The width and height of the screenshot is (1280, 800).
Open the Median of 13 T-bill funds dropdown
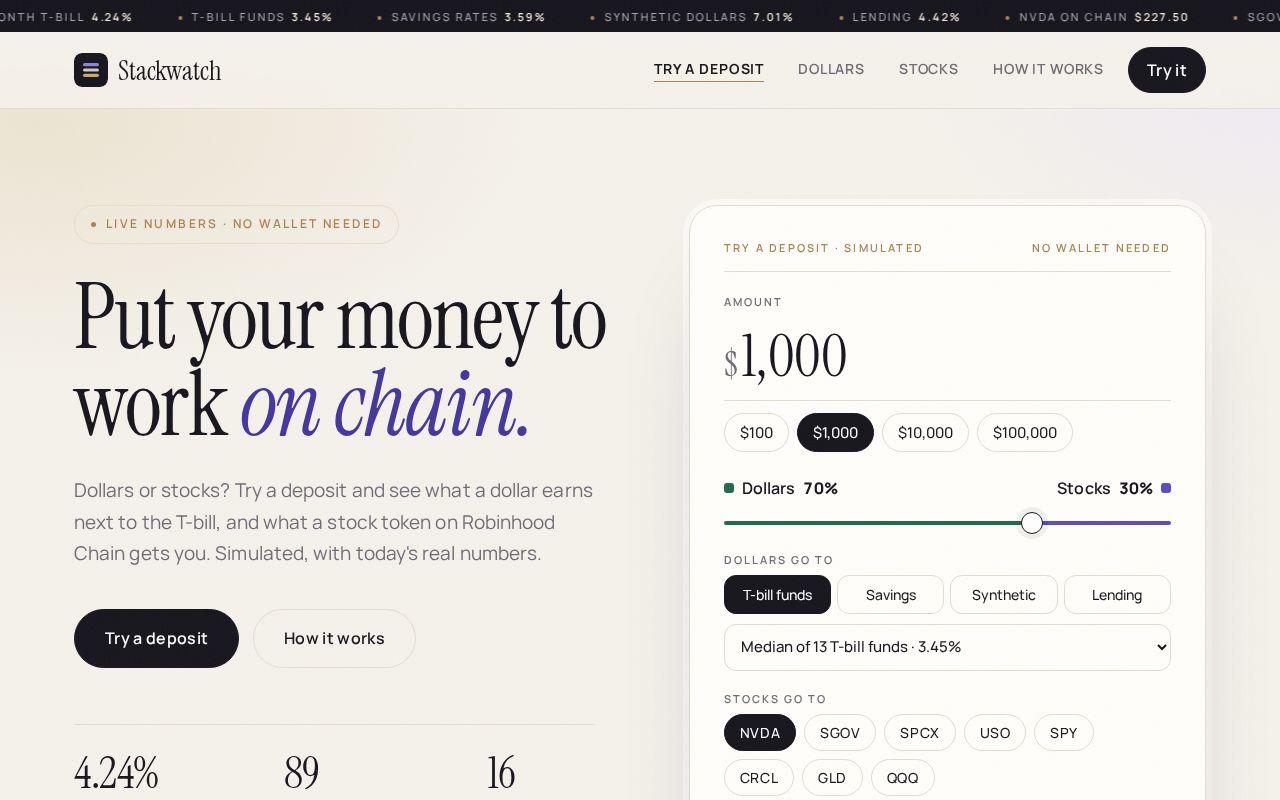pos(947,647)
